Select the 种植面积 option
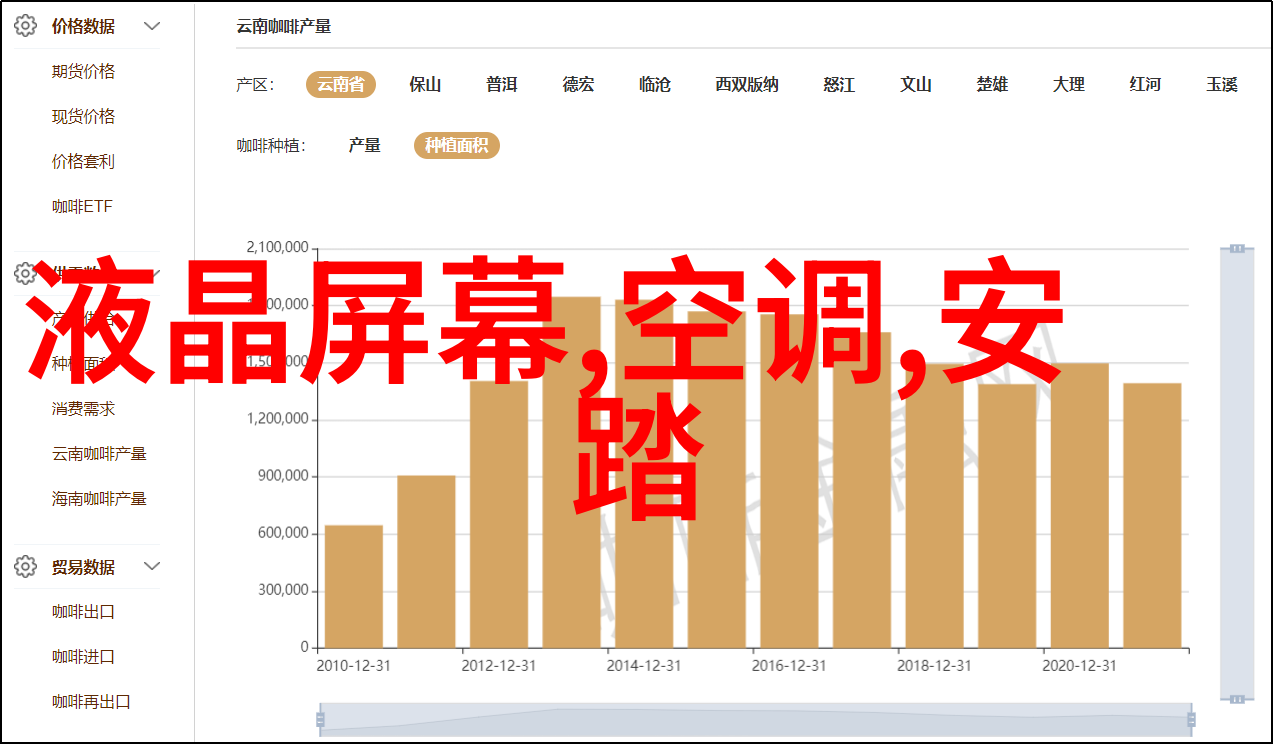 tap(456, 146)
